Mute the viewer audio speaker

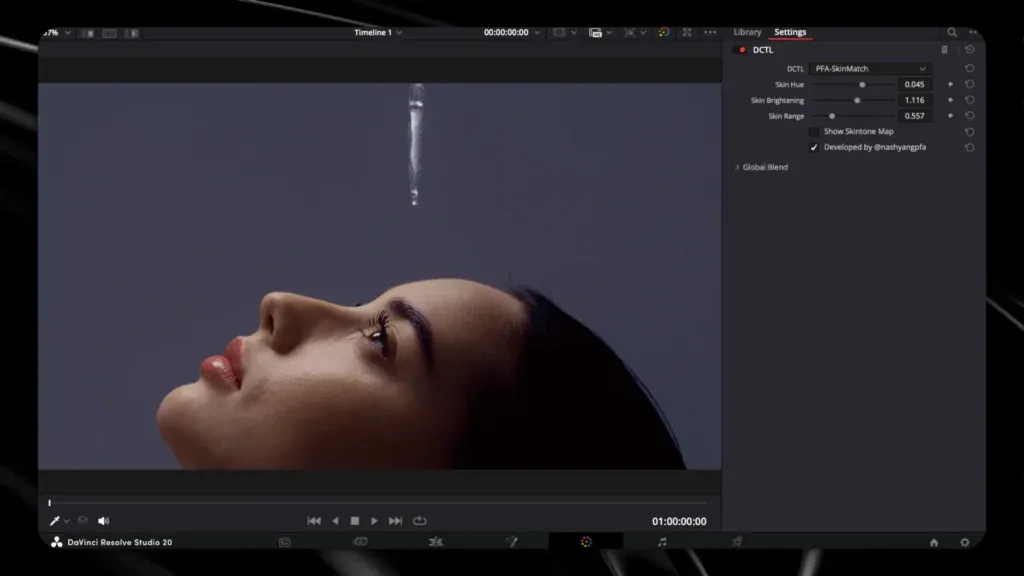tap(103, 521)
